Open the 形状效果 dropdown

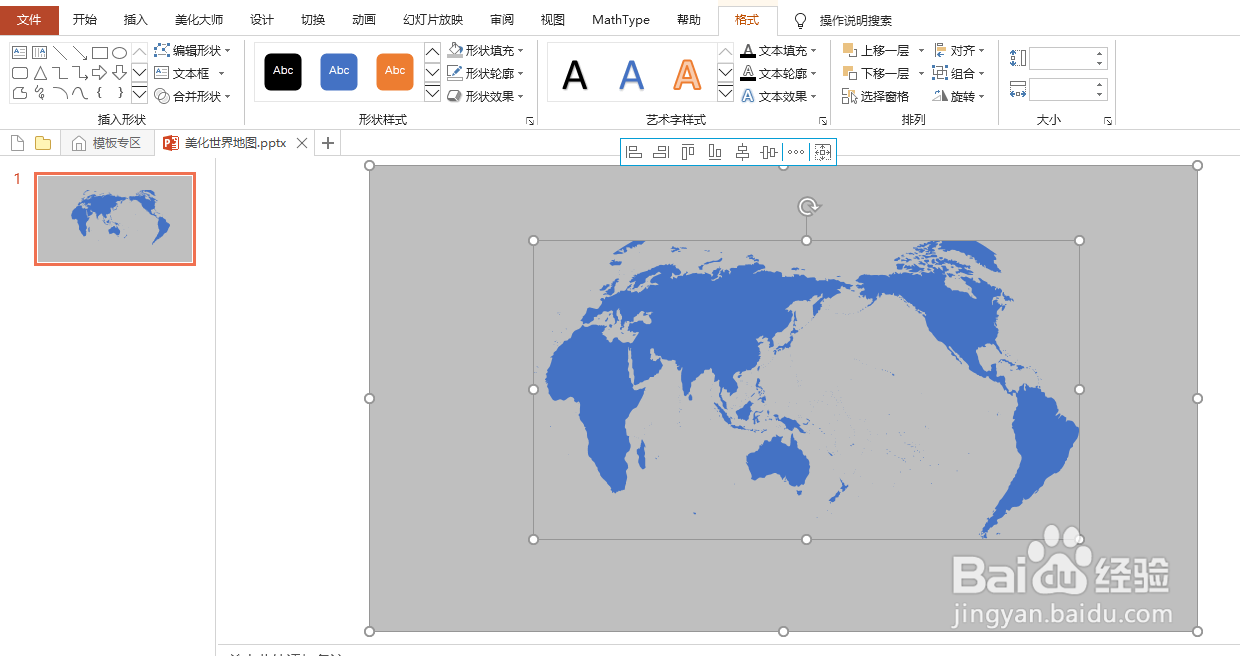(x=485, y=97)
